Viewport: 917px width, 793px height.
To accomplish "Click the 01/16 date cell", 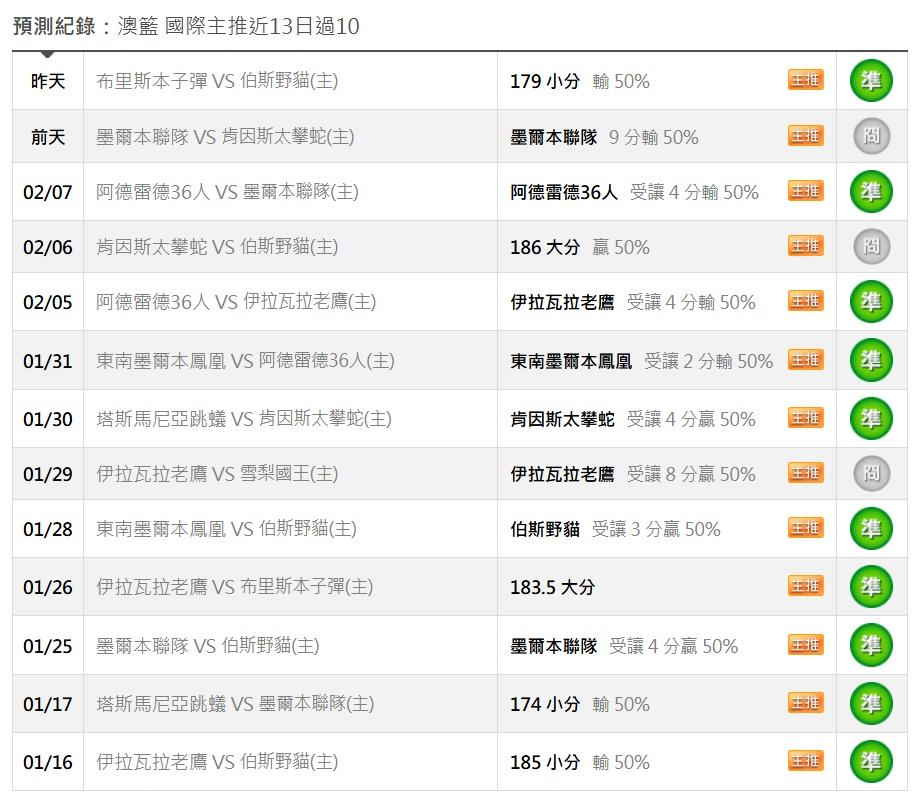I will (x=48, y=762).
